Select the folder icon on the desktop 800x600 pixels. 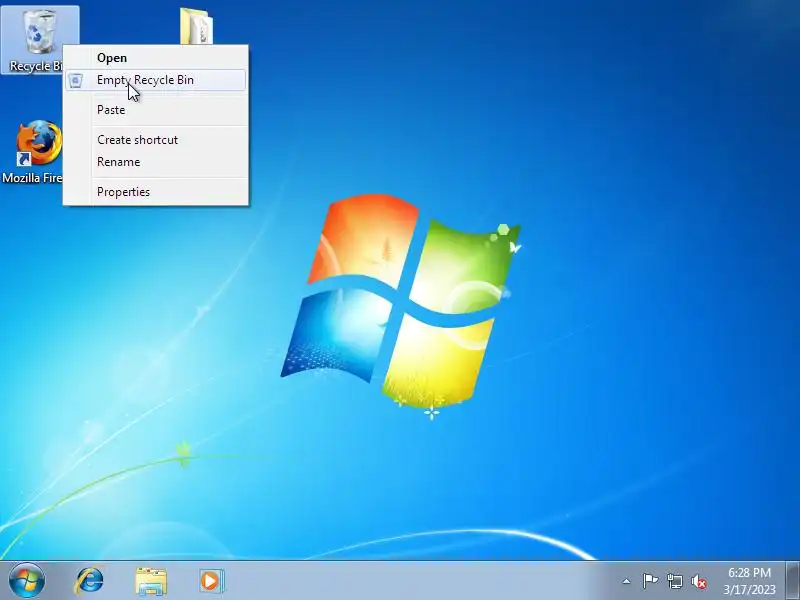point(196,27)
